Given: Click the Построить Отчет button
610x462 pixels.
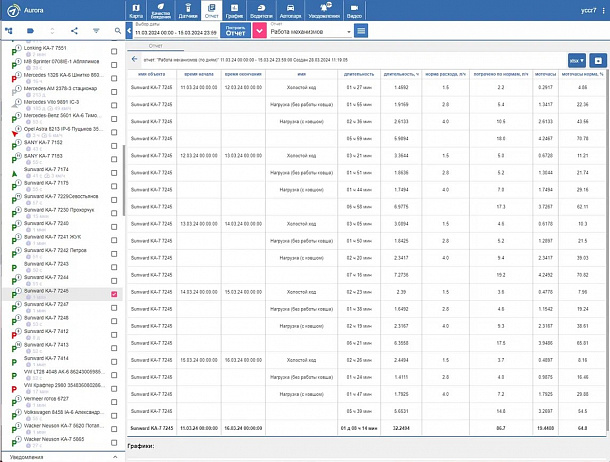Looking at the screenshot, I should click(x=235, y=31).
